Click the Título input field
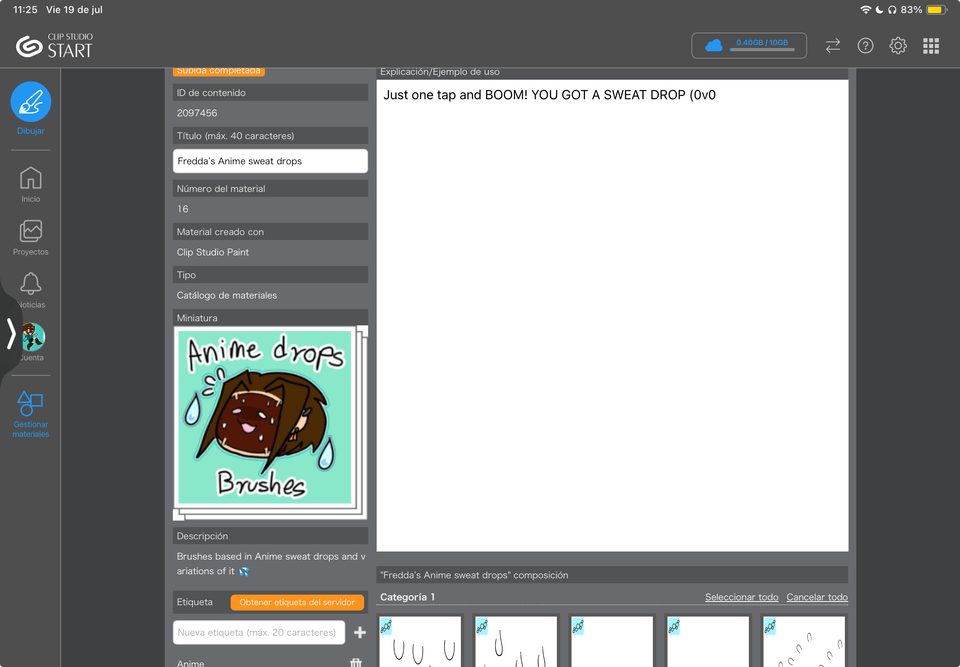 270,161
